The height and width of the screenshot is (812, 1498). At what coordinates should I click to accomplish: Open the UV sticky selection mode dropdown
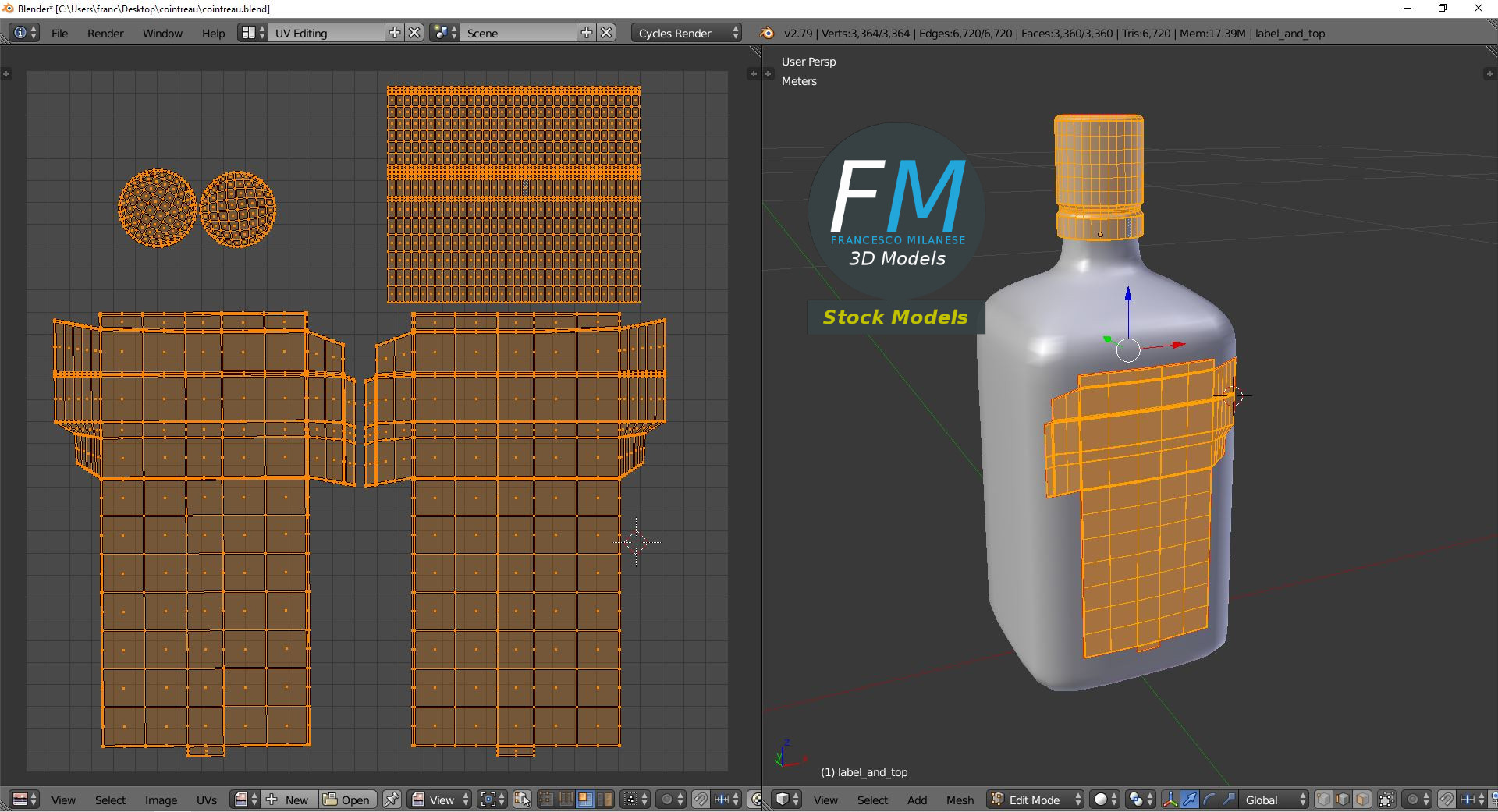[x=636, y=800]
